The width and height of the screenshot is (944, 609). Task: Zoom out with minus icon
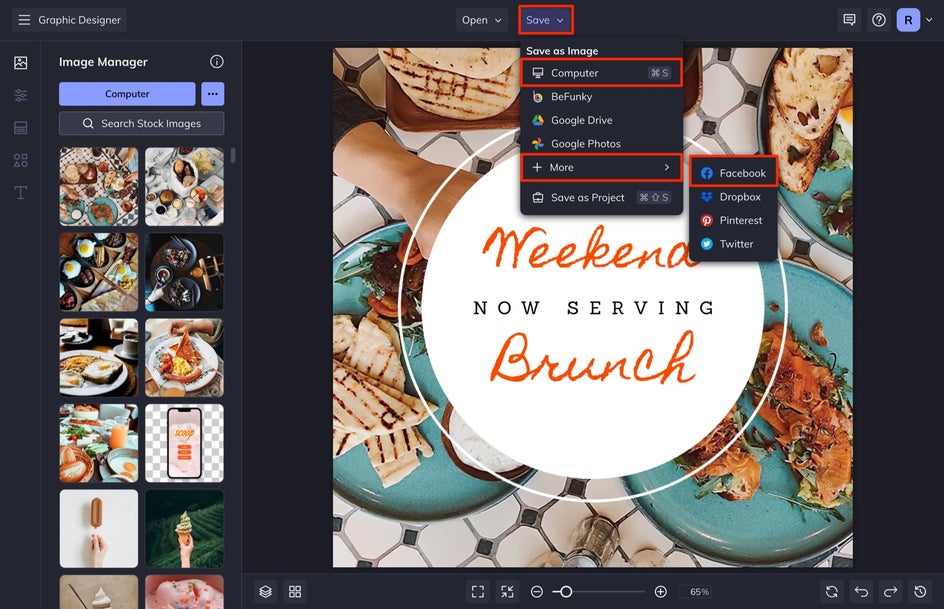pos(537,592)
